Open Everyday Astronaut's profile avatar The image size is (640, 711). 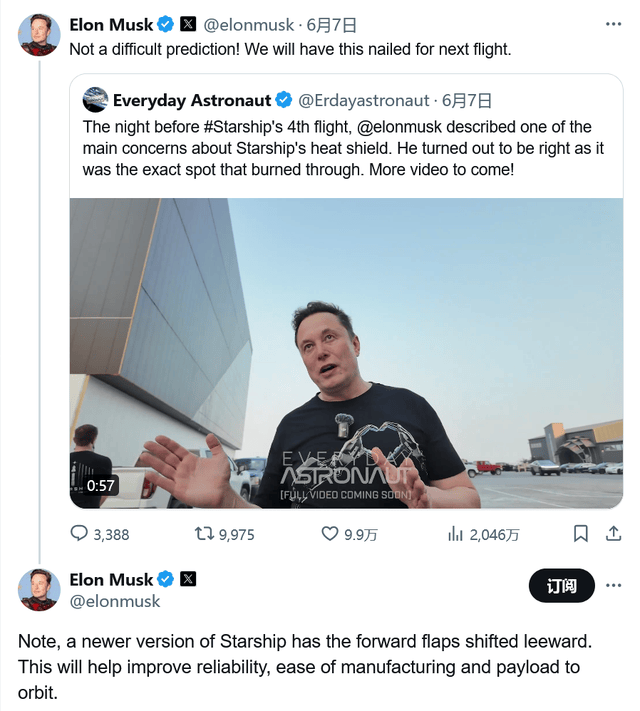[95, 100]
